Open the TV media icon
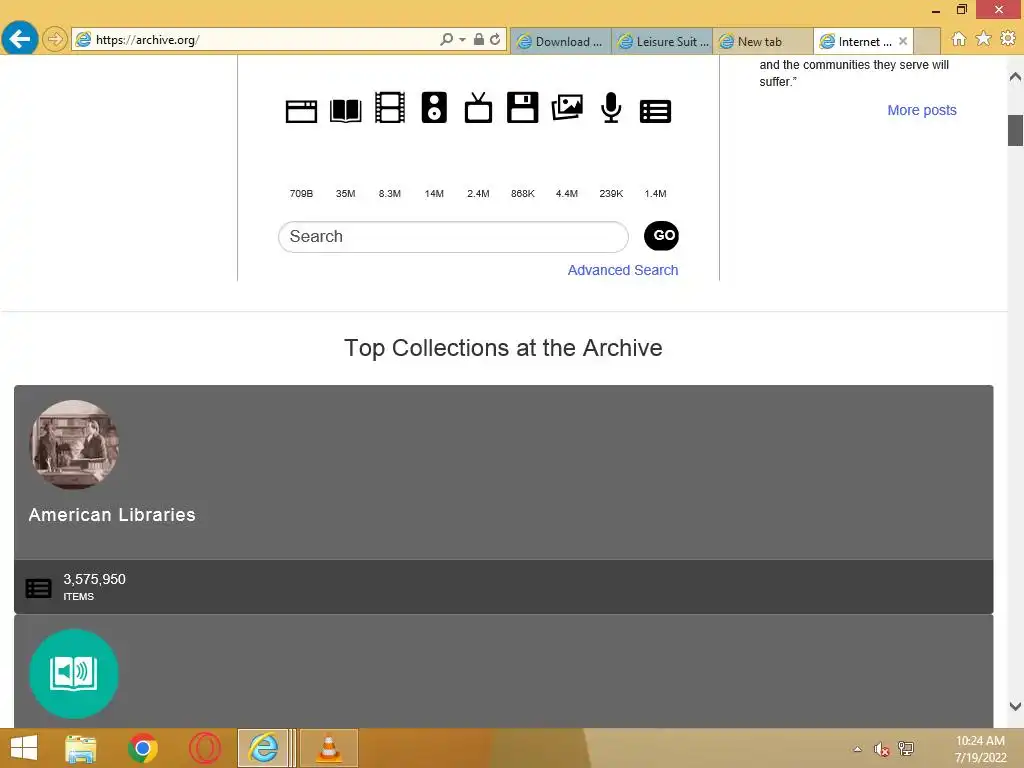 point(478,107)
